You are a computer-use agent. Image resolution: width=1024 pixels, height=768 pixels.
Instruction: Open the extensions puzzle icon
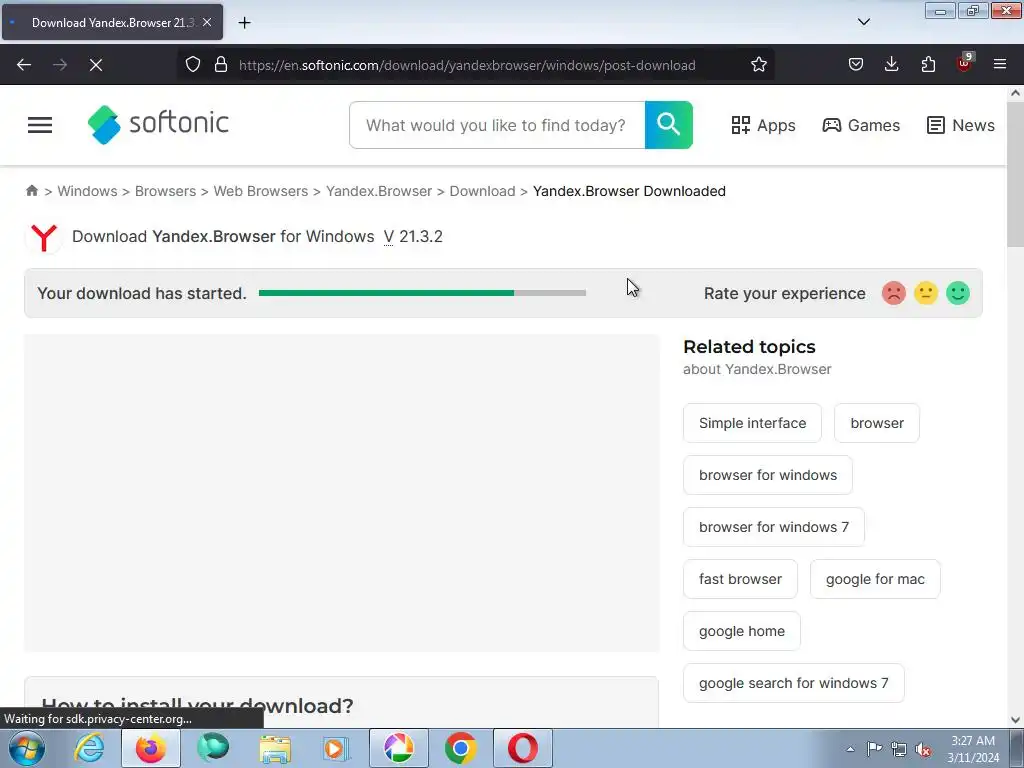coord(928,65)
